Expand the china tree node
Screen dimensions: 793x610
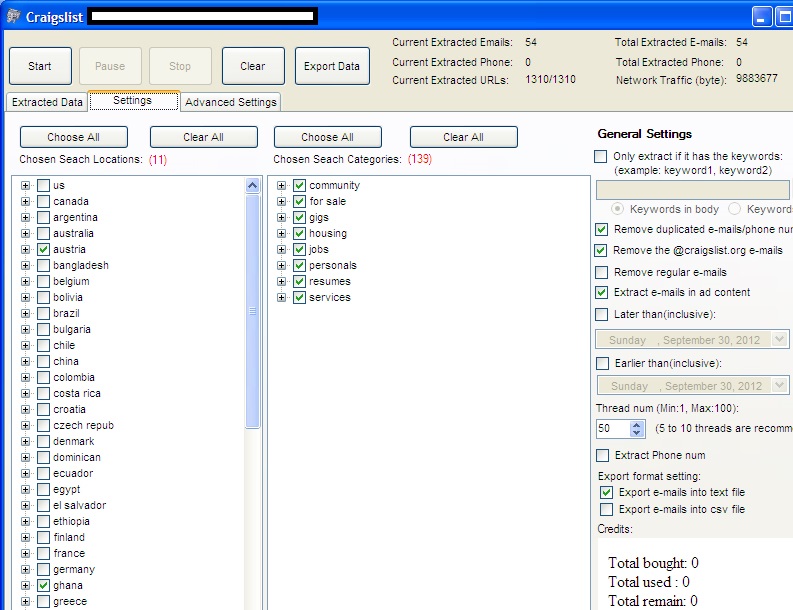pos(25,362)
